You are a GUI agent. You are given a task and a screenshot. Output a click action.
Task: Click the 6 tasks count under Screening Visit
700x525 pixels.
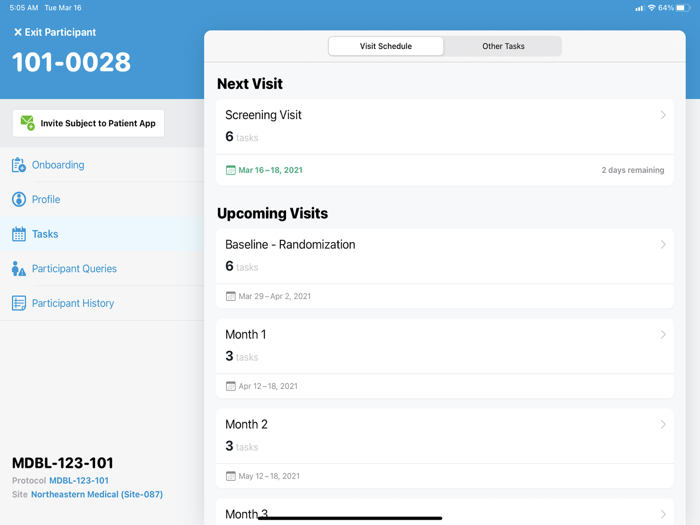(242, 136)
